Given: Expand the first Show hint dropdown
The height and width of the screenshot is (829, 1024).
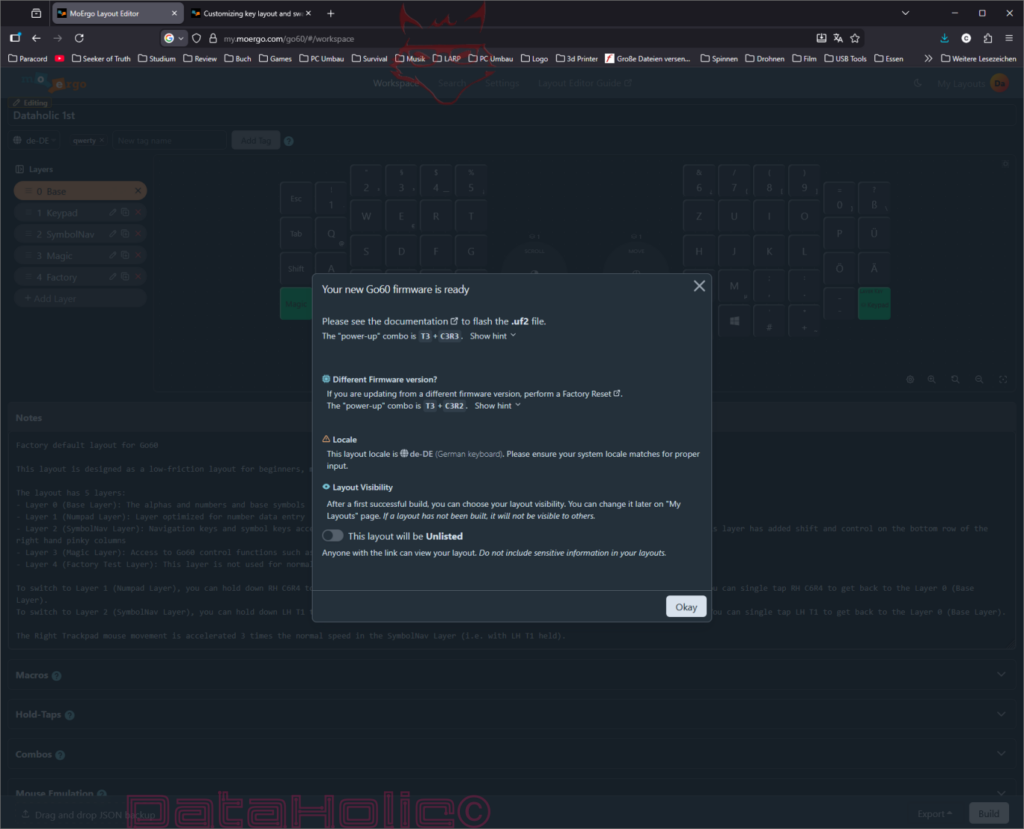Looking at the screenshot, I should pyautogui.click(x=493, y=336).
